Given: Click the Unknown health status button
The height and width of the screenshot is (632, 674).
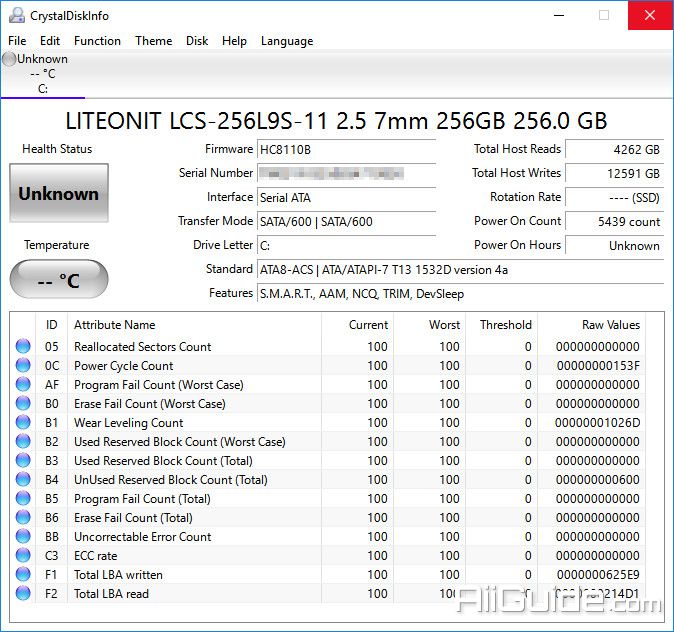Looking at the screenshot, I should tap(59, 193).
